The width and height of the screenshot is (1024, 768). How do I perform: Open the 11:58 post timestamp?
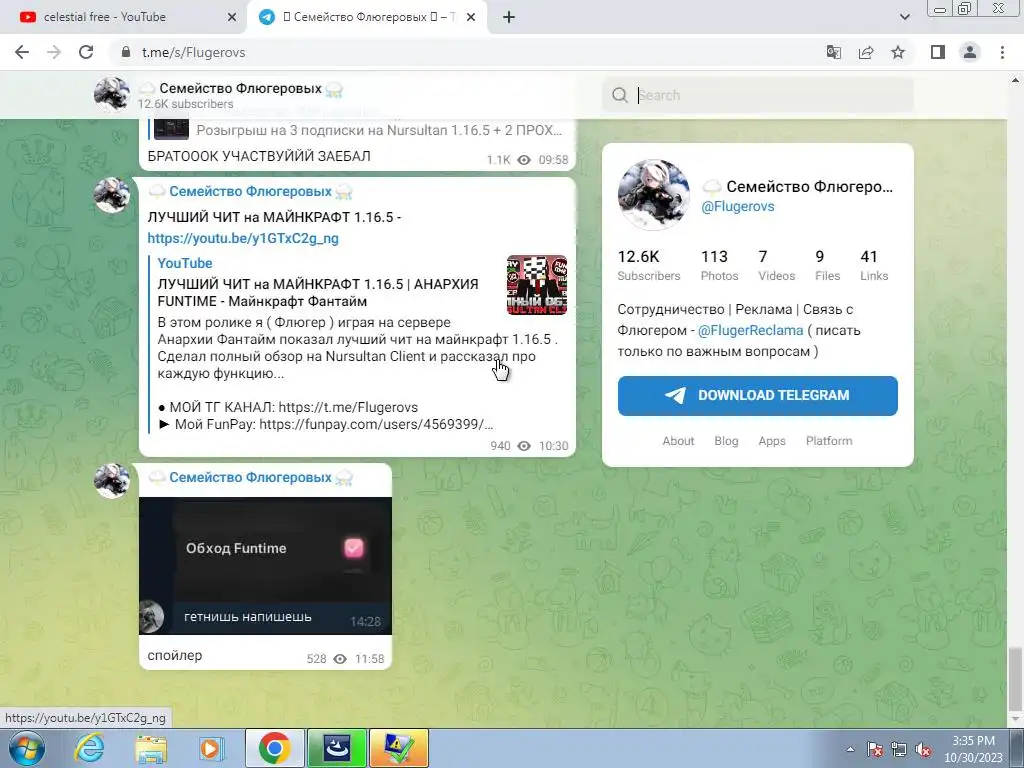coord(370,659)
